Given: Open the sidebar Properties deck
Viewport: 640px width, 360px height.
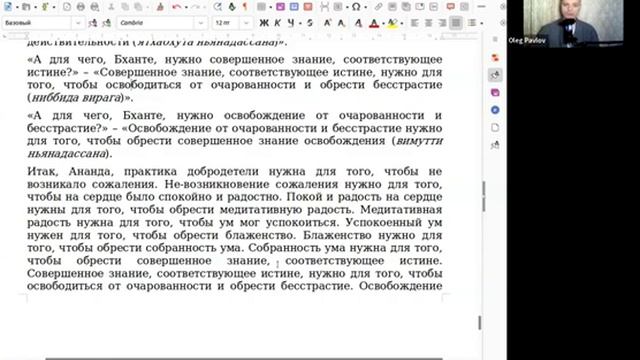Looking at the screenshot, I should [495, 58].
